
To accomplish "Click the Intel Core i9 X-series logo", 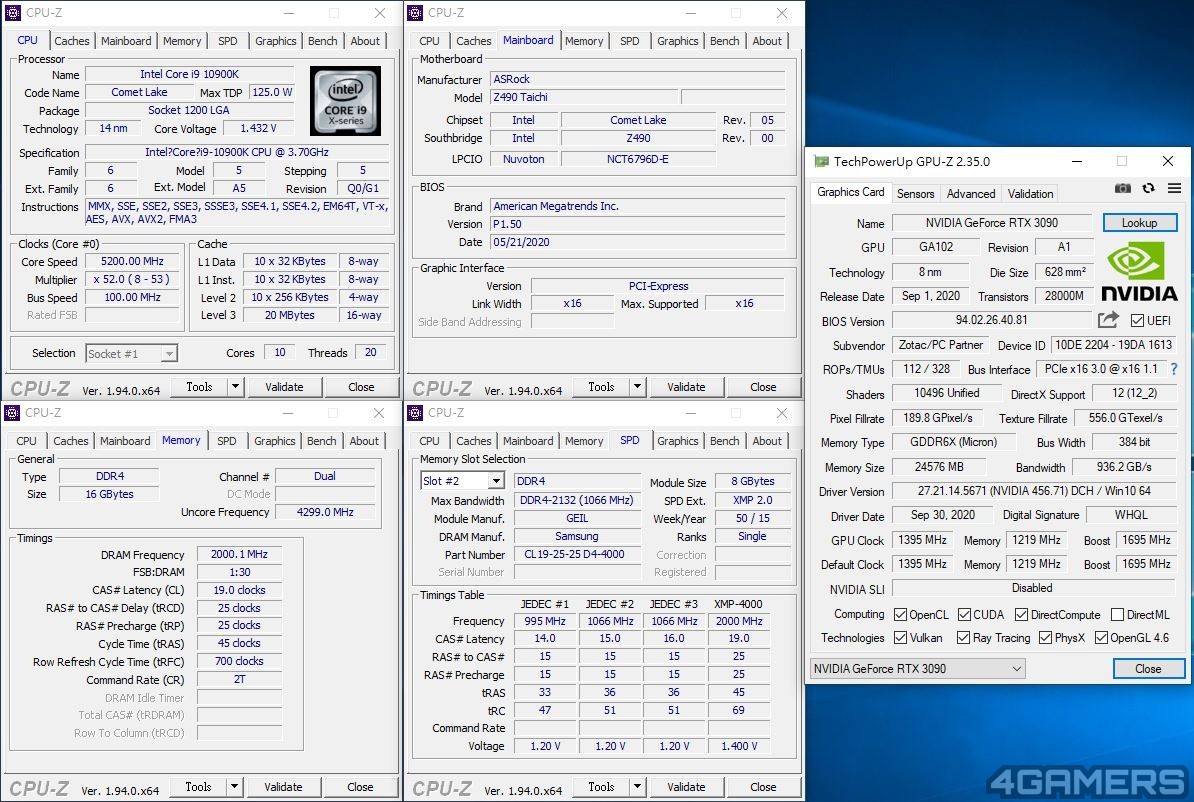I will pos(345,101).
